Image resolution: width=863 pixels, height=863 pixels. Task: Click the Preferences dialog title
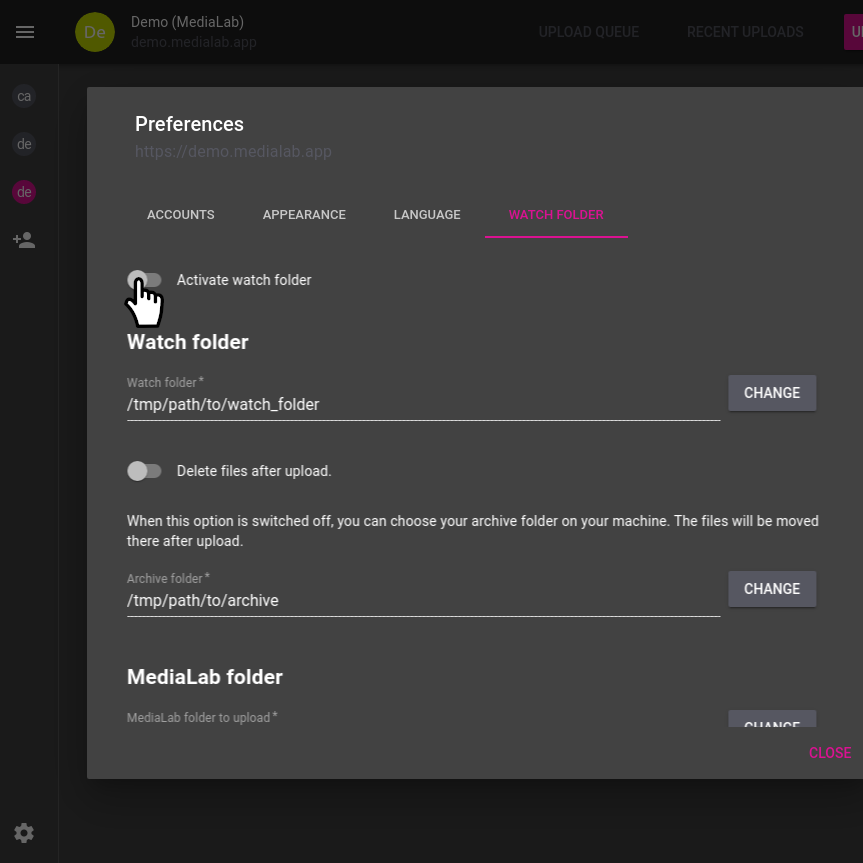(189, 124)
